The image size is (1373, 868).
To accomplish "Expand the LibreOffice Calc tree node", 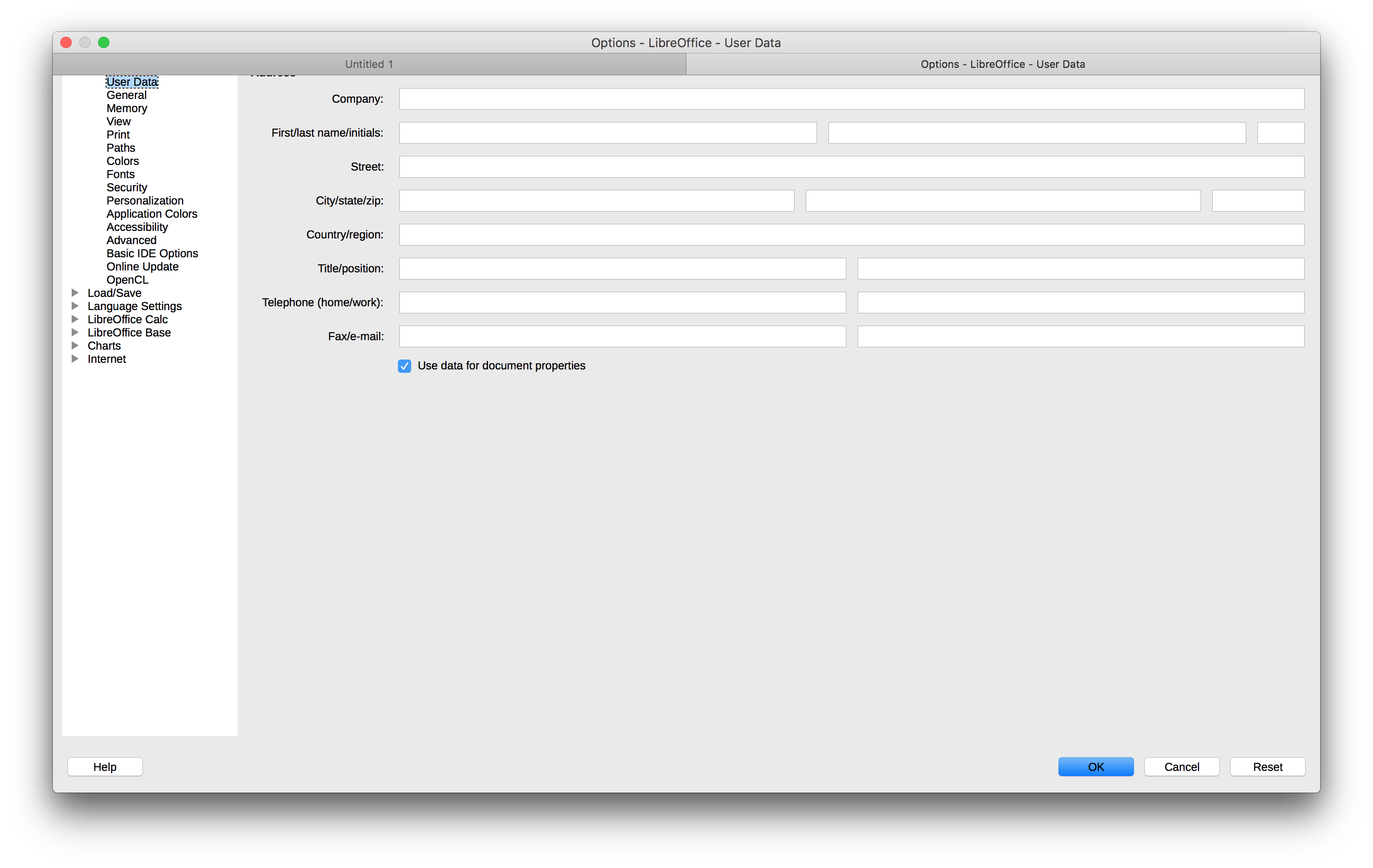I will pyautogui.click(x=74, y=319).
